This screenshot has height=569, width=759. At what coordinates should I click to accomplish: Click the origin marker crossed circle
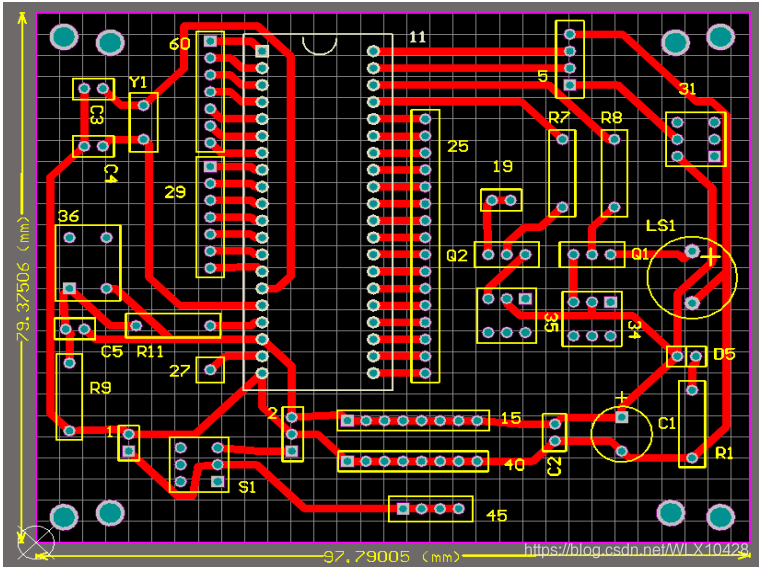[36, 542]
